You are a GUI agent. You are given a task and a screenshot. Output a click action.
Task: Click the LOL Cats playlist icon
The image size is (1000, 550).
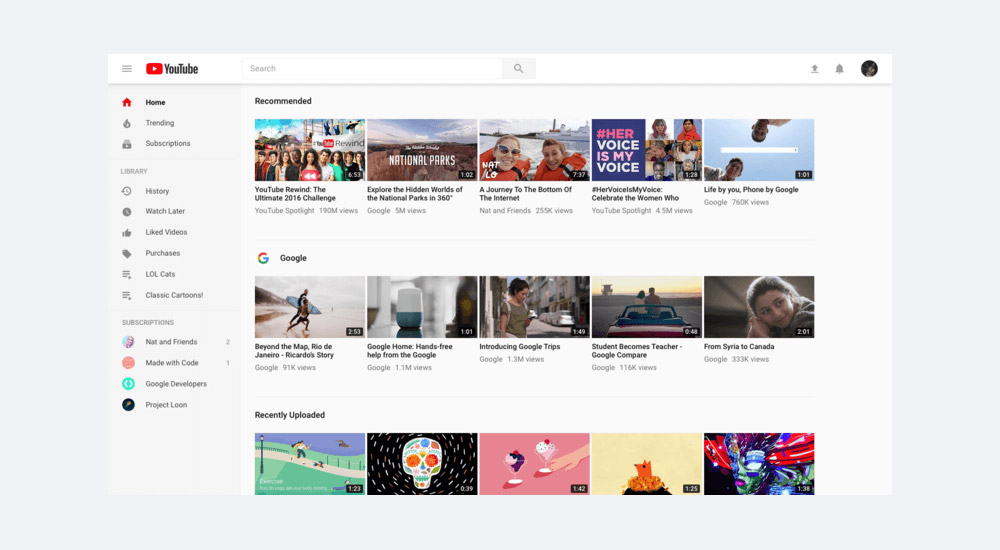pyautogui.click(x=127, y=274)
